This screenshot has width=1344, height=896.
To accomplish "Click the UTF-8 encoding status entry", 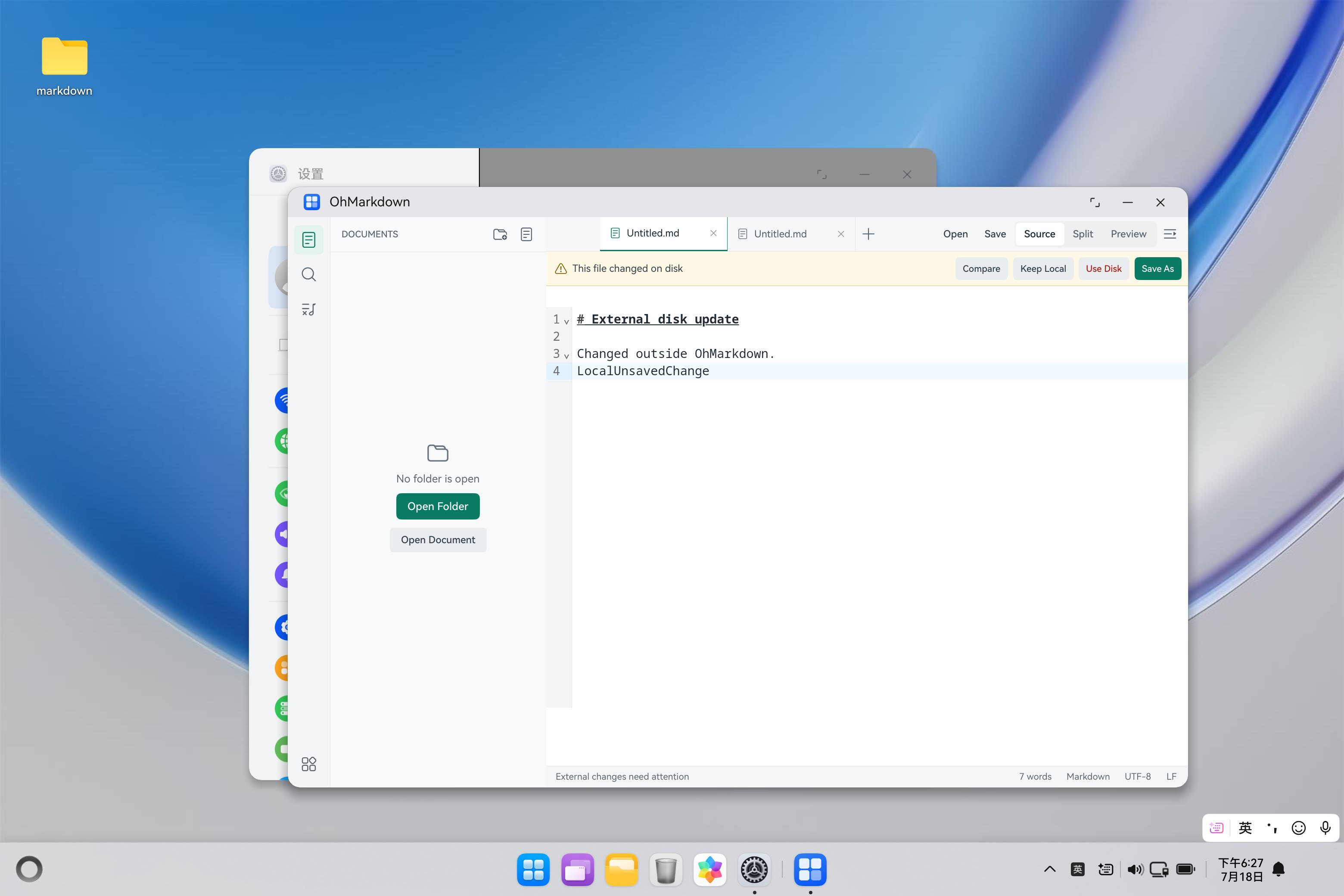I will pyautogui.click(x=1137, y=777).
